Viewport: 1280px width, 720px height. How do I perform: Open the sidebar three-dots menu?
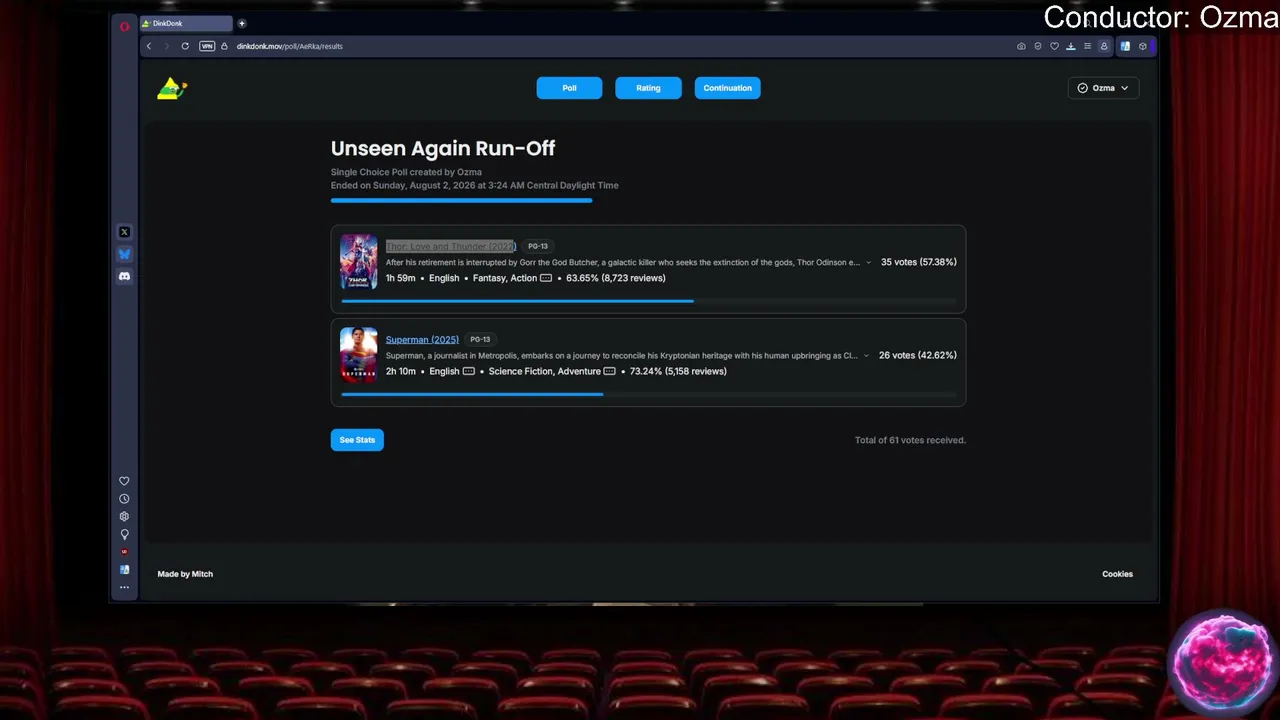(x=124, y=587)
